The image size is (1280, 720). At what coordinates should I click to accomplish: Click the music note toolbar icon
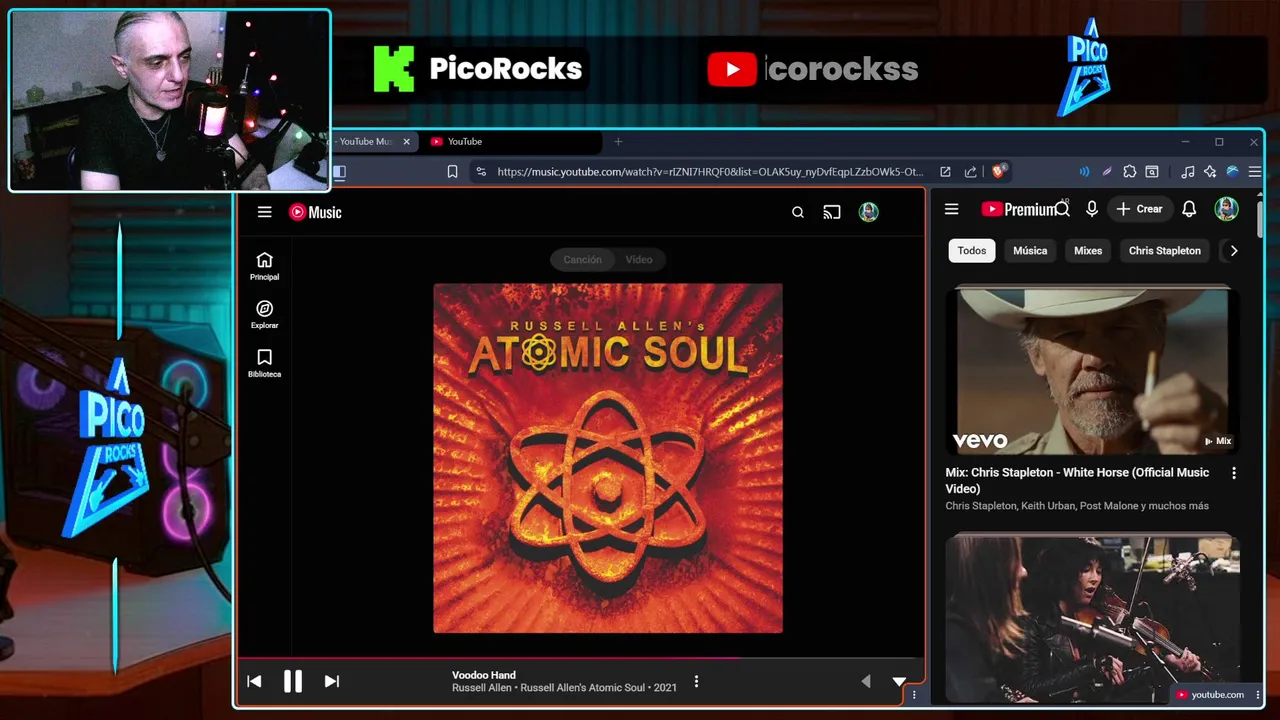click(1187, 172)
